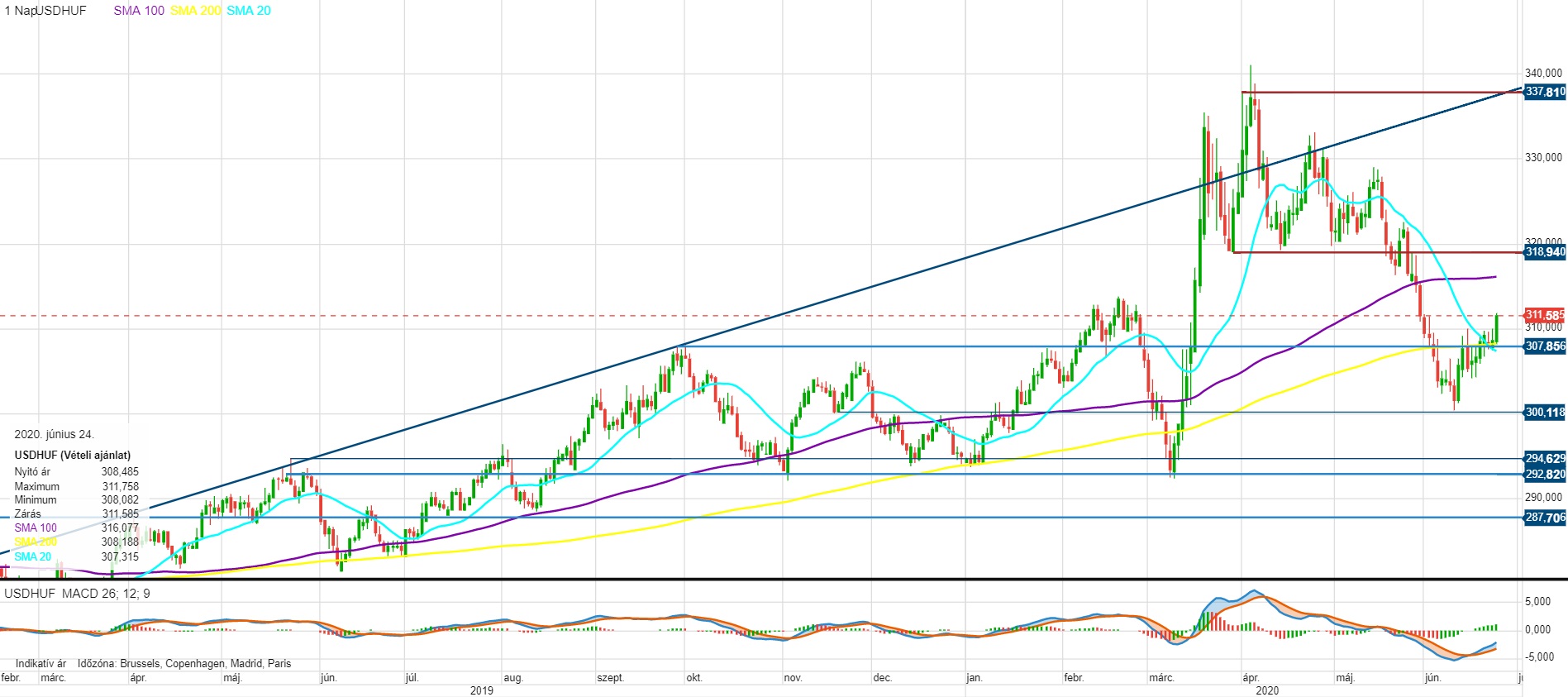Open the USDHUF symbol selector at top
Image resolution: width=1568 pixels, height=697 pixels.
tap(61, 11)
